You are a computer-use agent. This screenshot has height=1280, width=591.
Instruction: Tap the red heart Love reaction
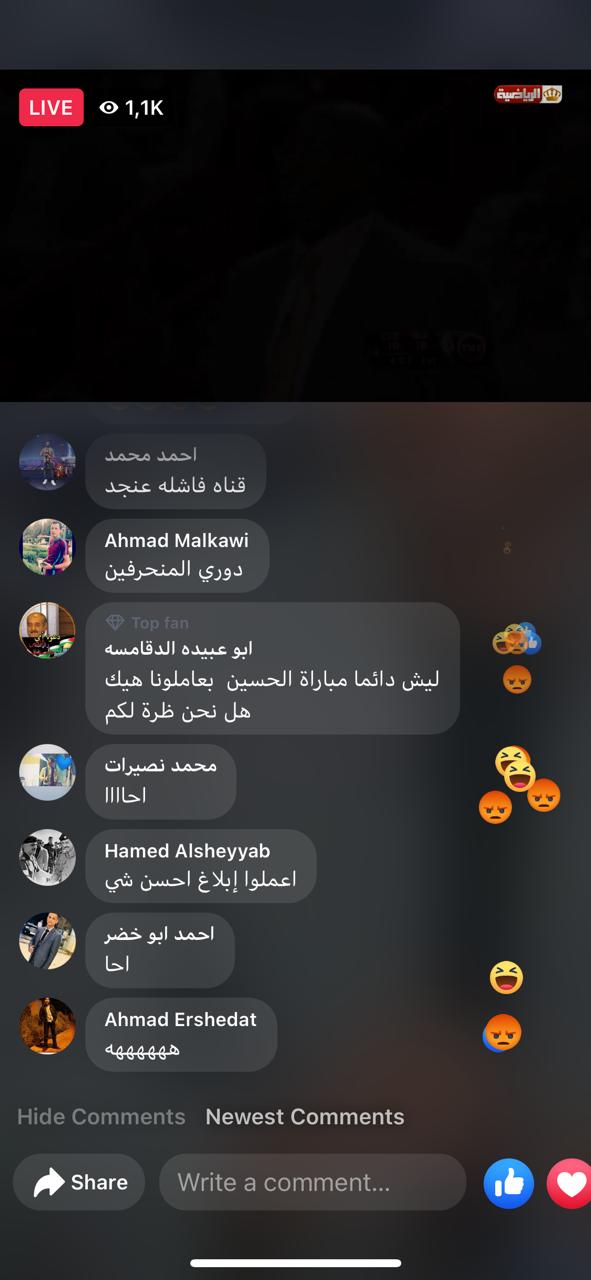[x=570, y=1184]
